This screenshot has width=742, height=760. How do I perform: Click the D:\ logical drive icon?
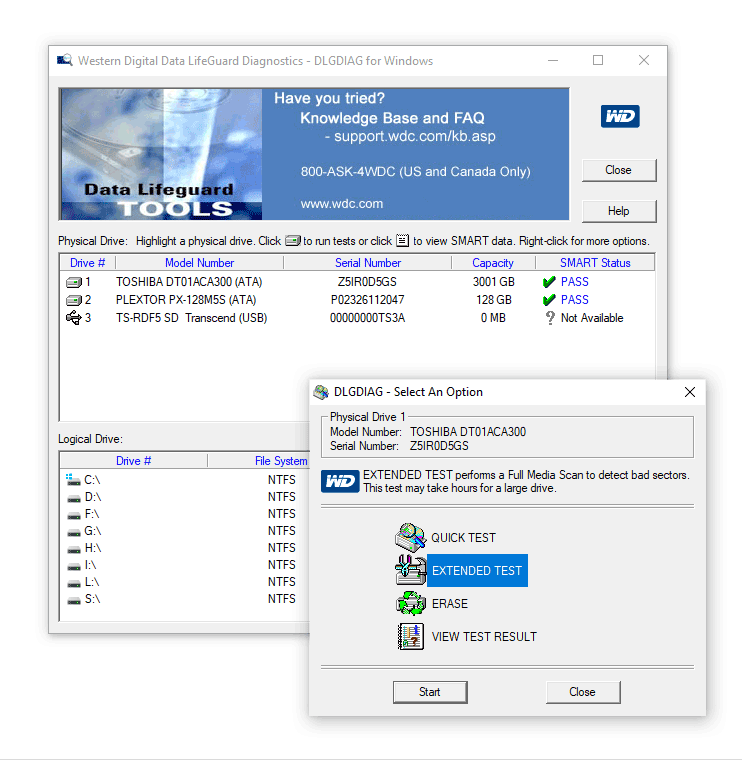[74, 498]
